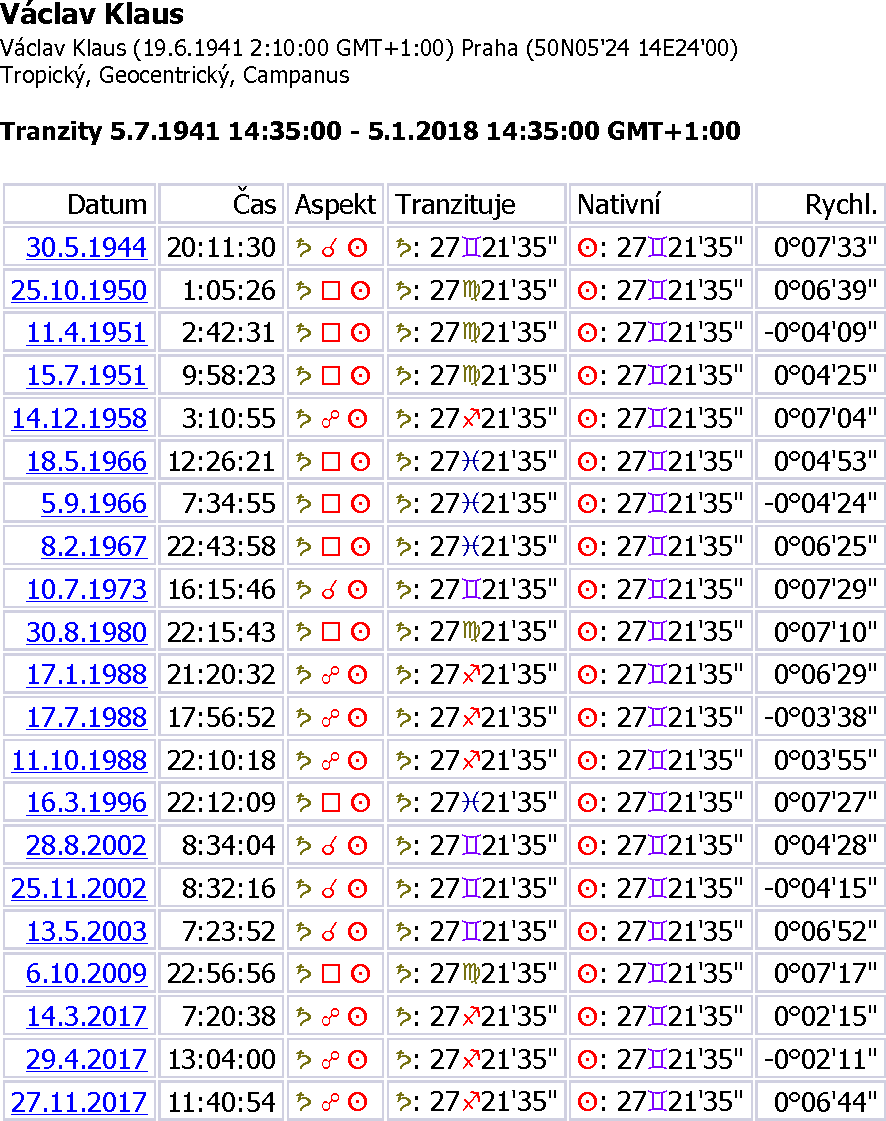Click the 25.10.1950 transit date
The image size is (886, 1121).
(x=79, y=290)
